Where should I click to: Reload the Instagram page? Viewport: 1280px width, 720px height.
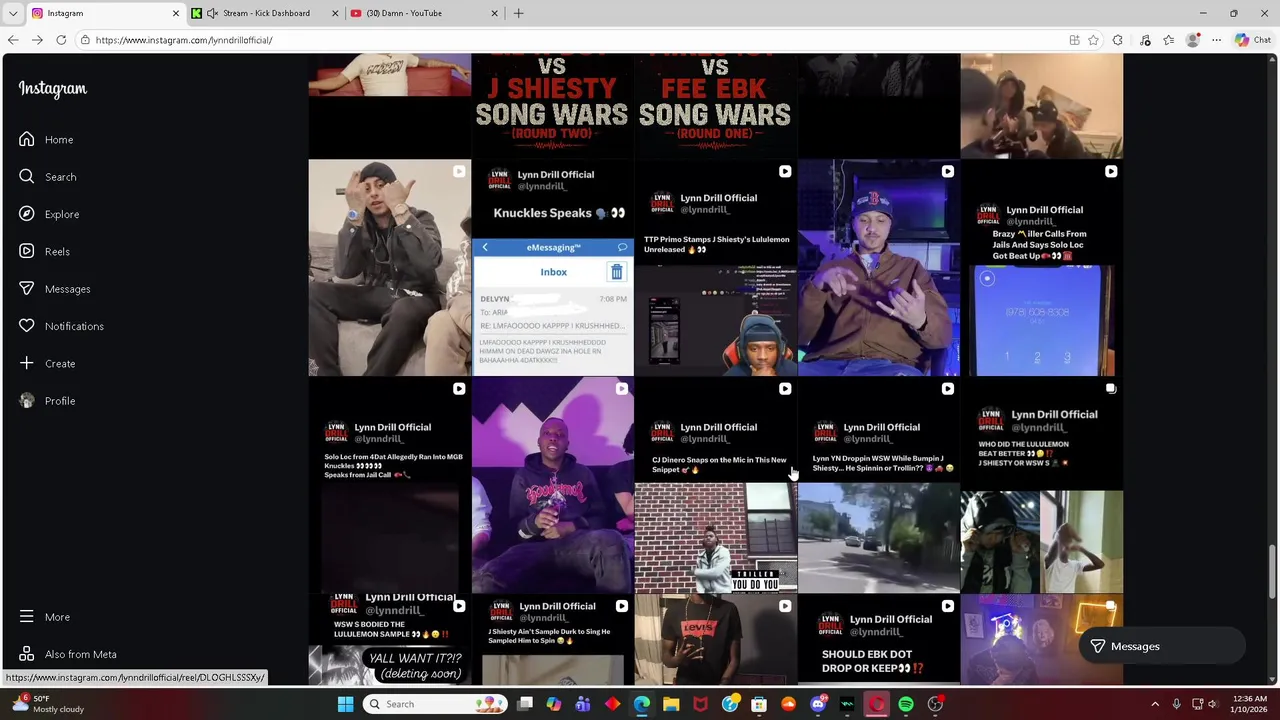tap(61, 40)
